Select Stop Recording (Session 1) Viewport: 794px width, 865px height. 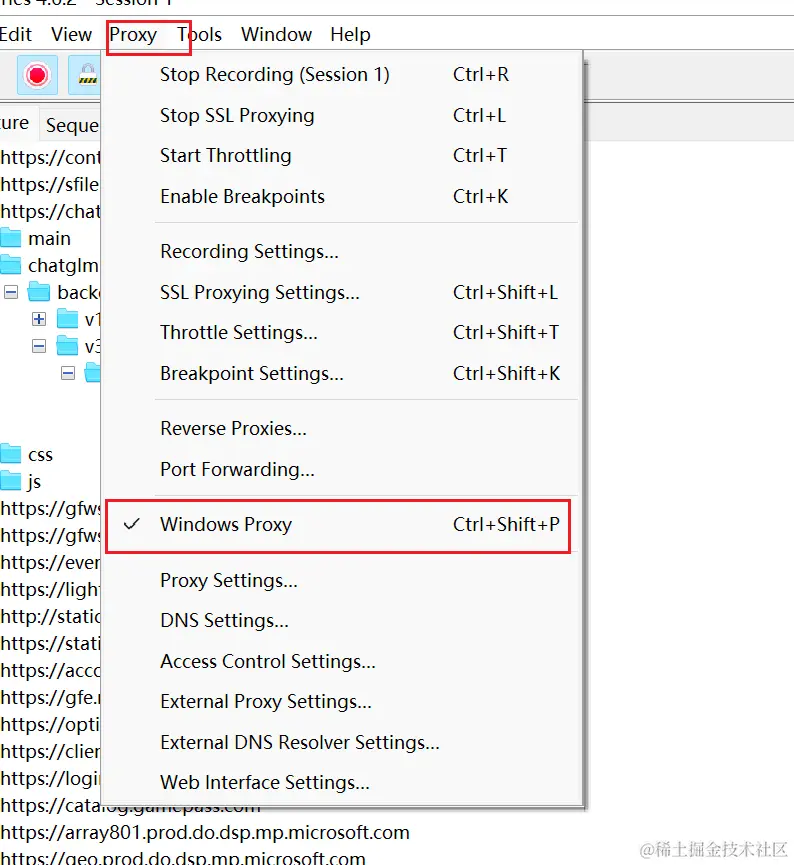click(x=342, y=74)
